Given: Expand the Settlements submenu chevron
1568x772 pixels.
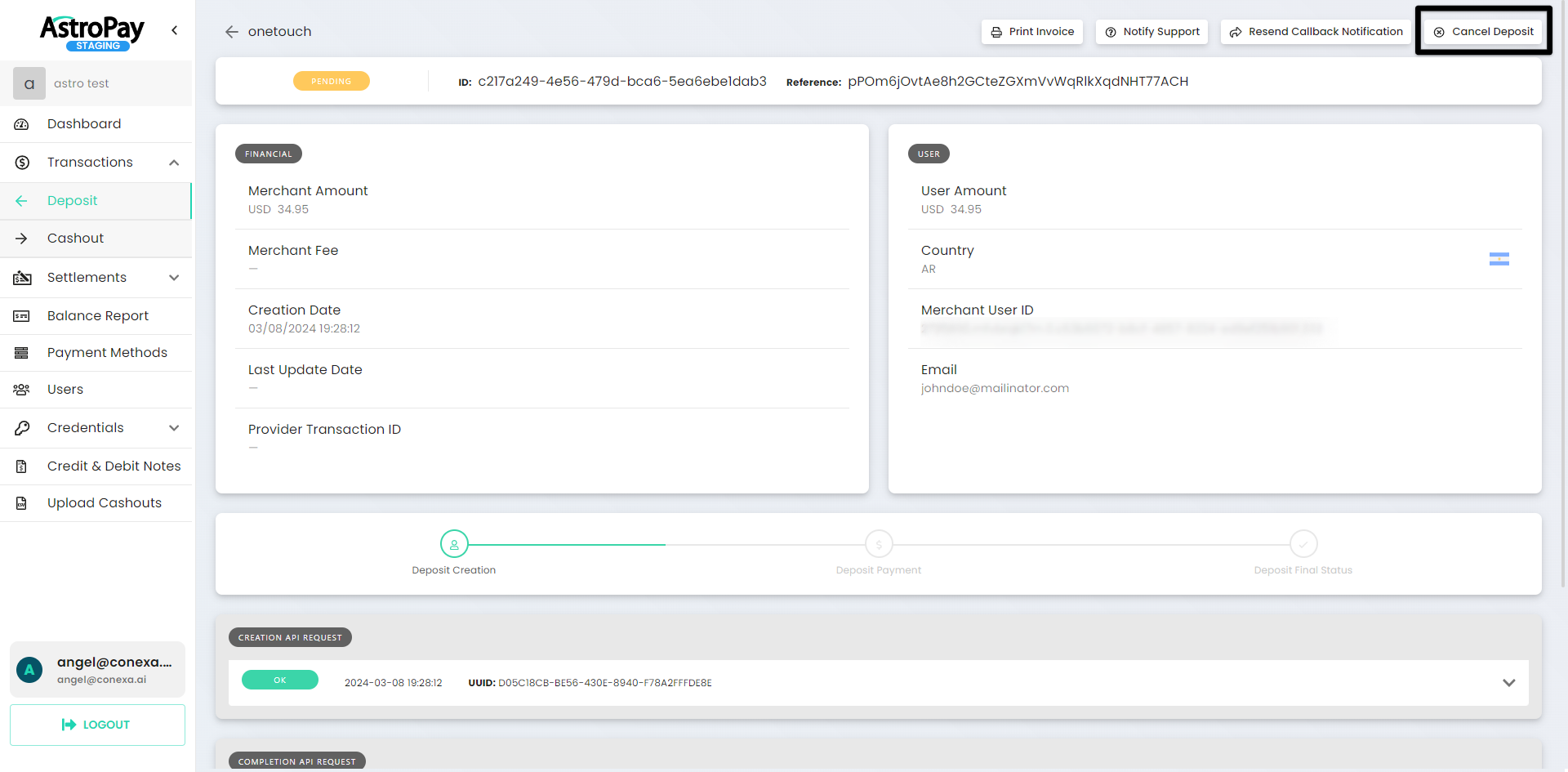Looking at the screenshot, I should coord(174,278).
